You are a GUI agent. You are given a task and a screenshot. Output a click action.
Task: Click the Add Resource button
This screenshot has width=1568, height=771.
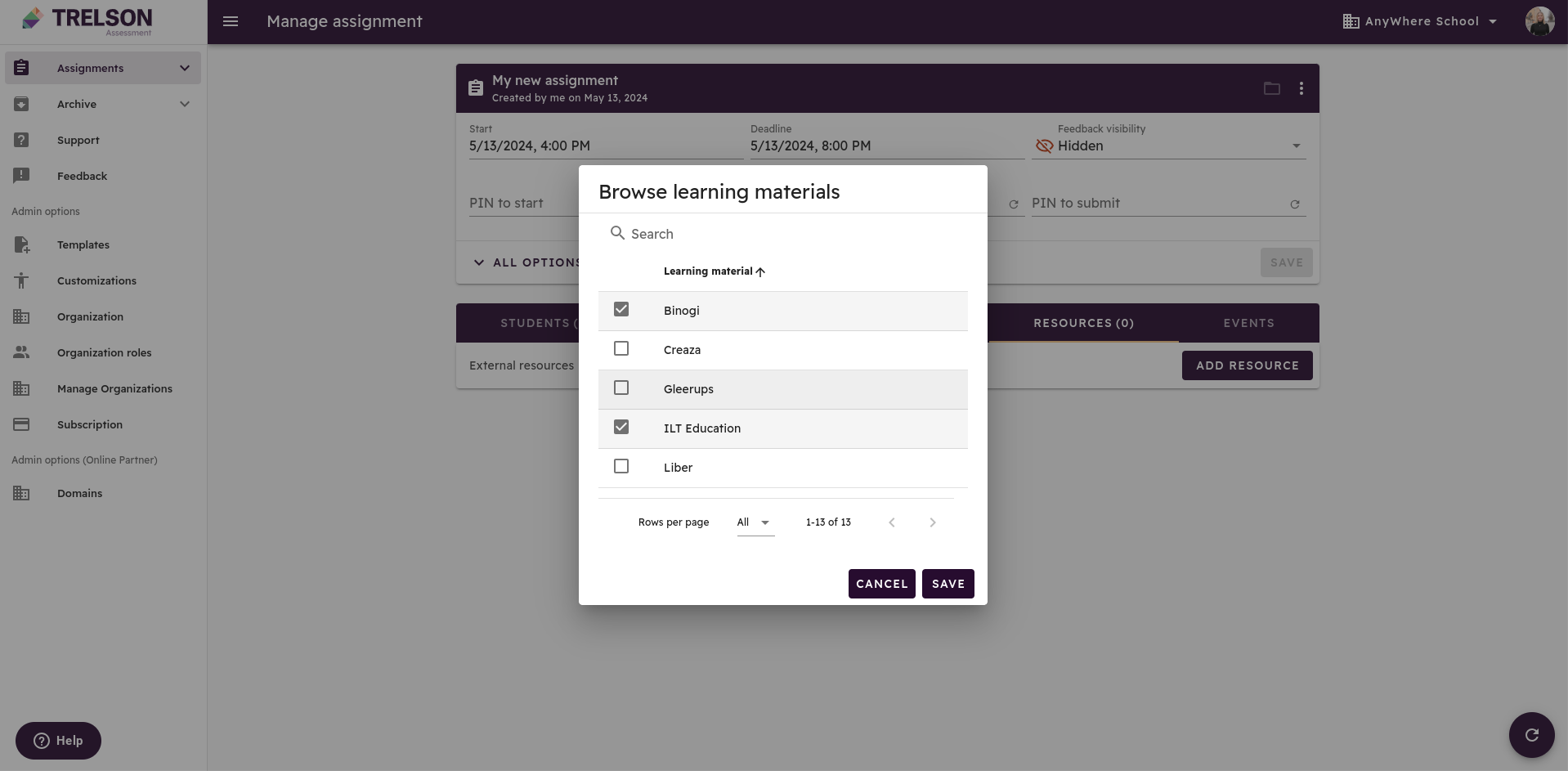(x=1248, y=365)
